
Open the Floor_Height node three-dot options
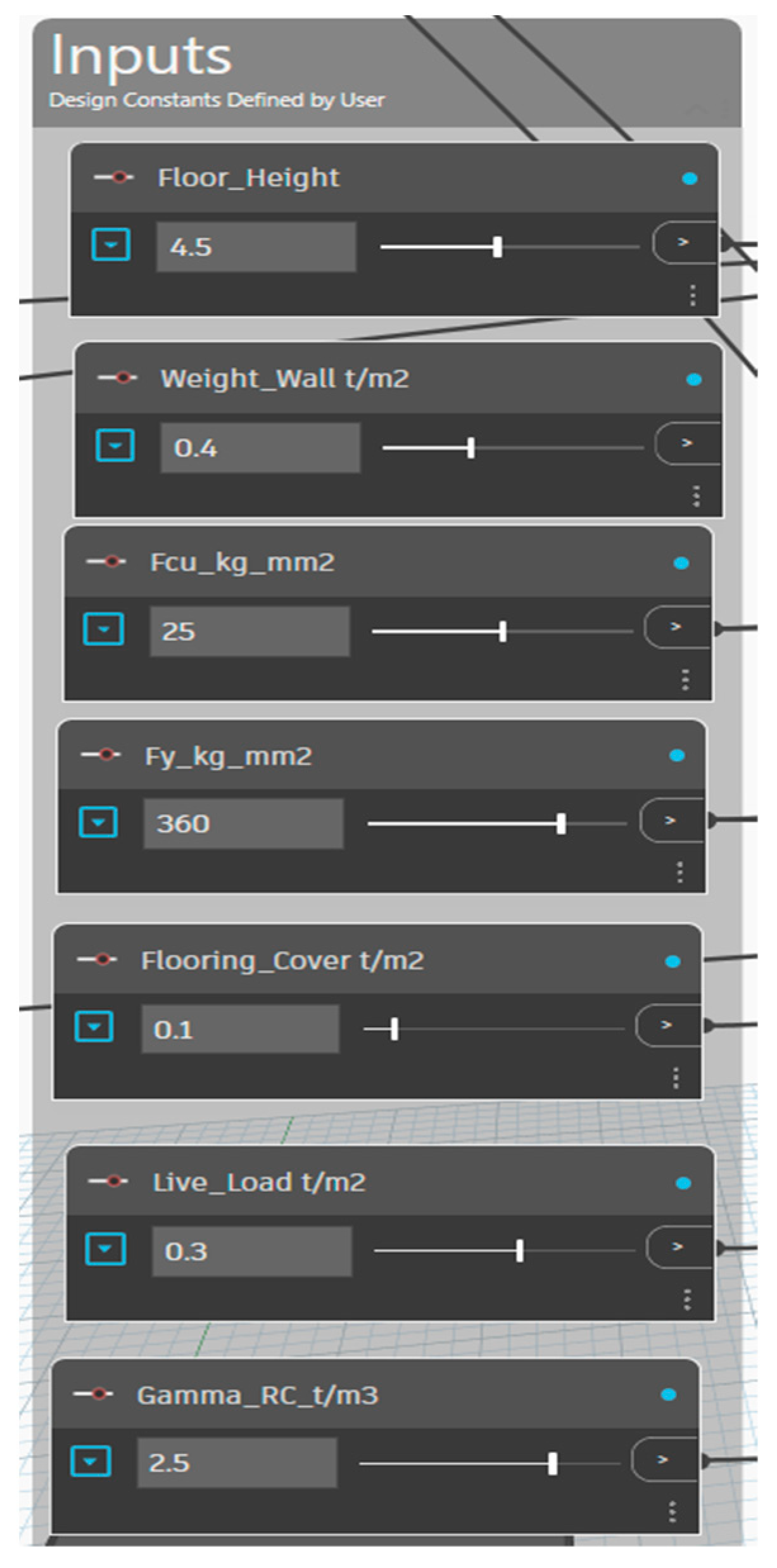pos(692,295)
